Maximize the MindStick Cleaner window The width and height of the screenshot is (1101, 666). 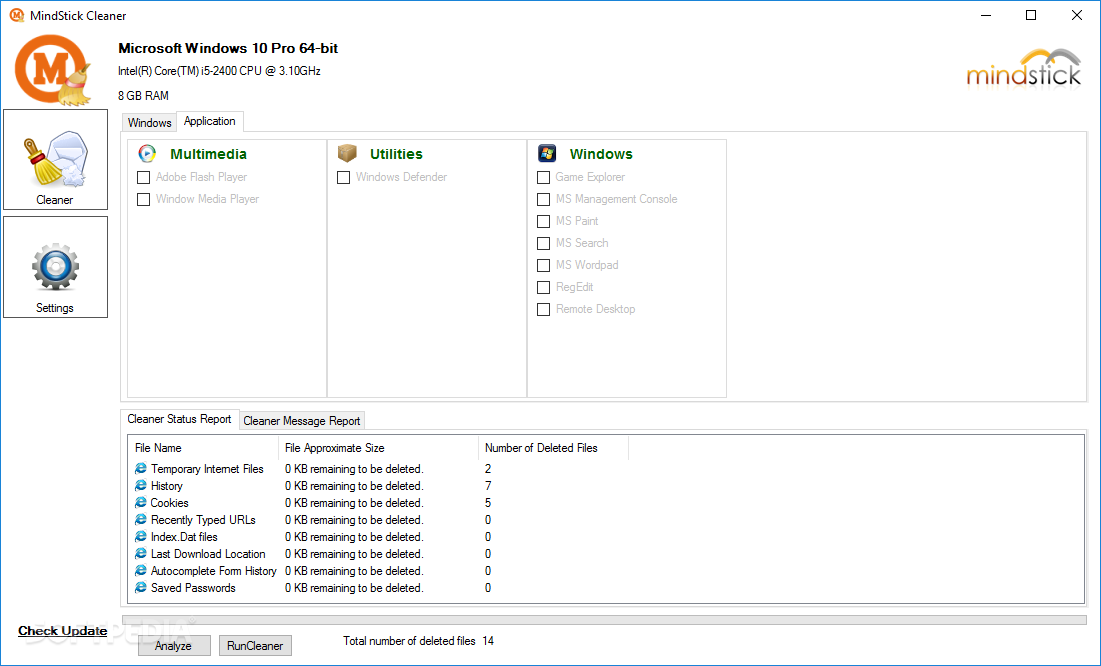click(1031, 15)
